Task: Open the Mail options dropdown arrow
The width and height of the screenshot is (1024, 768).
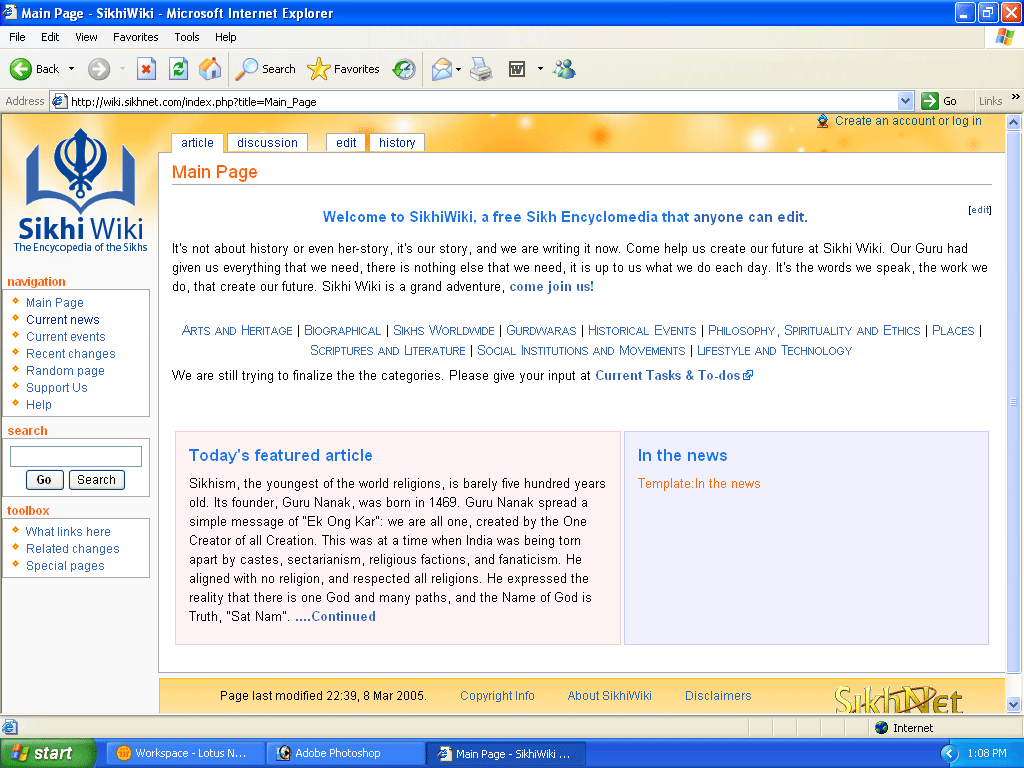Action: pos(458,69)
